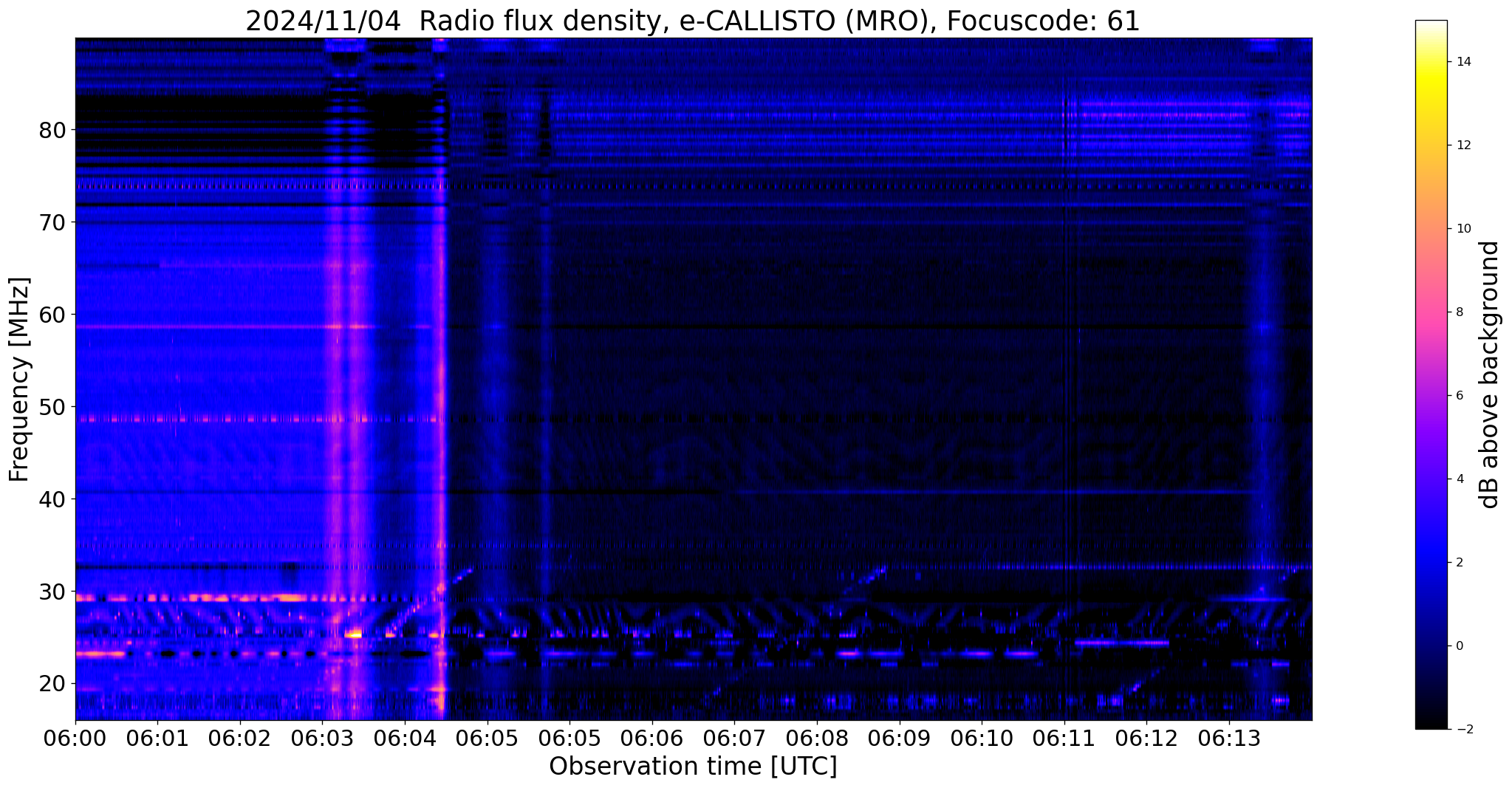Click the "dB above background" colorbar label
This screenshot has width=1512, height=788.
(x=1490, y=374)
